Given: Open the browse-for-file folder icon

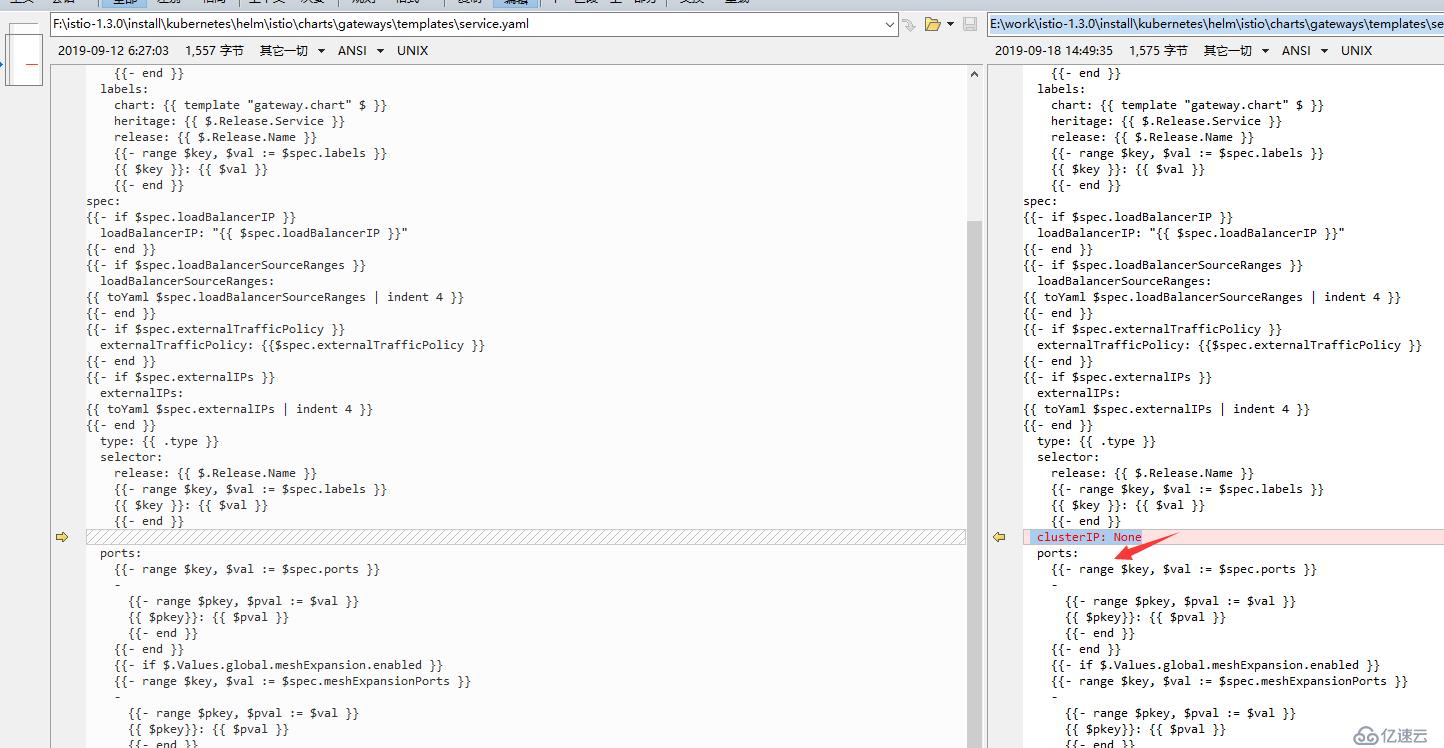Looking at the screenshot, I should tap(932, 24).
